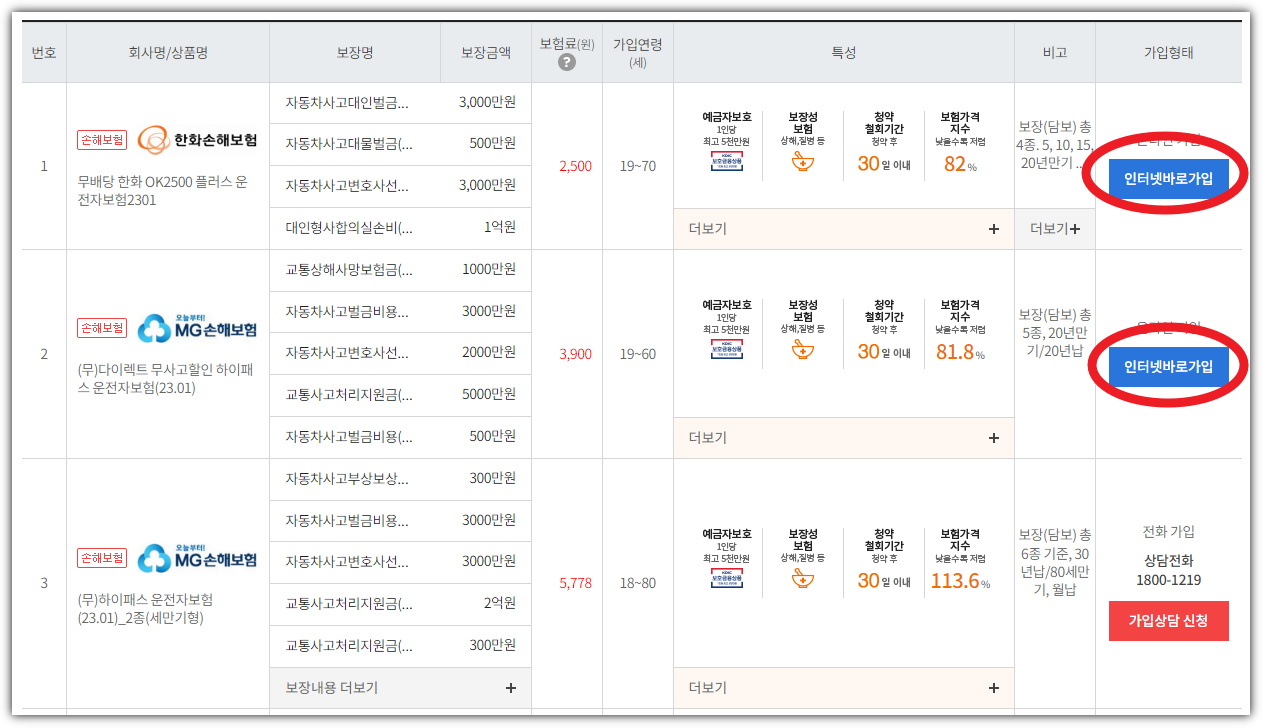Screen dimensions: 1263x728
Task: Click KDIC 예금자보호 icon in 한화 row
Action: (x=727, y=163)
